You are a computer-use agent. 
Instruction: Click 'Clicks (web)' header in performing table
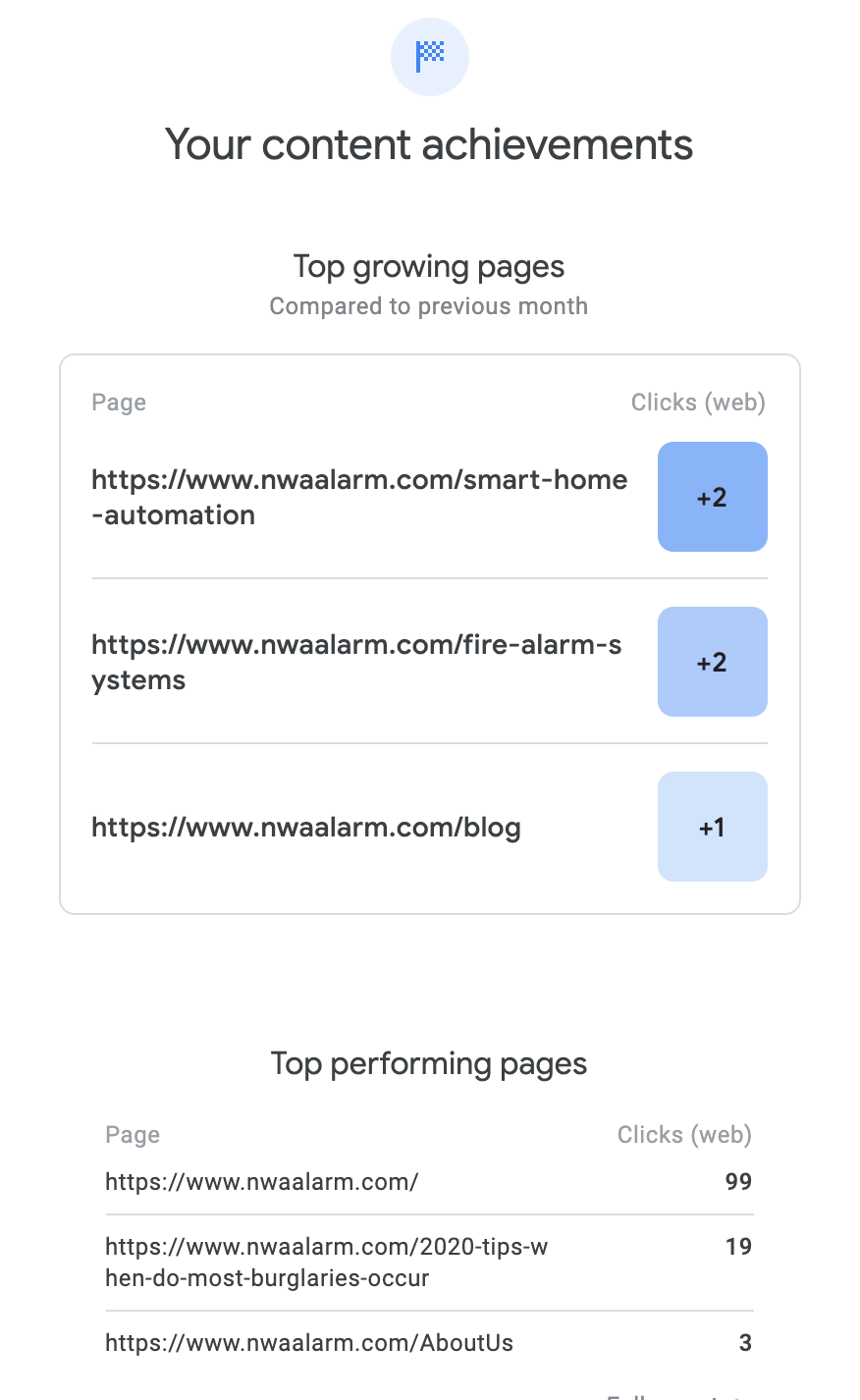tap(684, 1135)
